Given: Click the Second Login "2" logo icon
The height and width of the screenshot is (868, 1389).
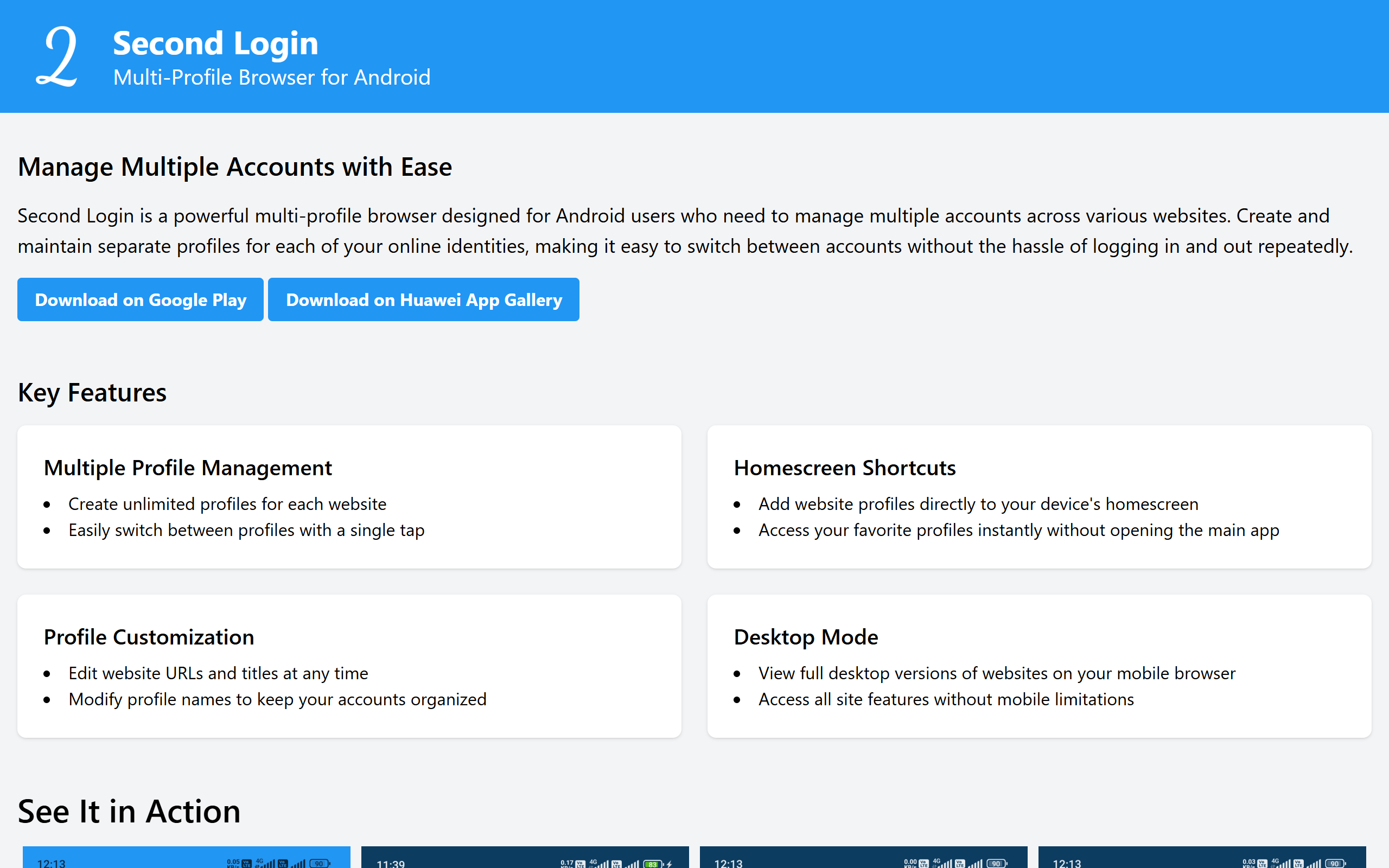Looking at the screenshot, I should click(x=56, y=56).
